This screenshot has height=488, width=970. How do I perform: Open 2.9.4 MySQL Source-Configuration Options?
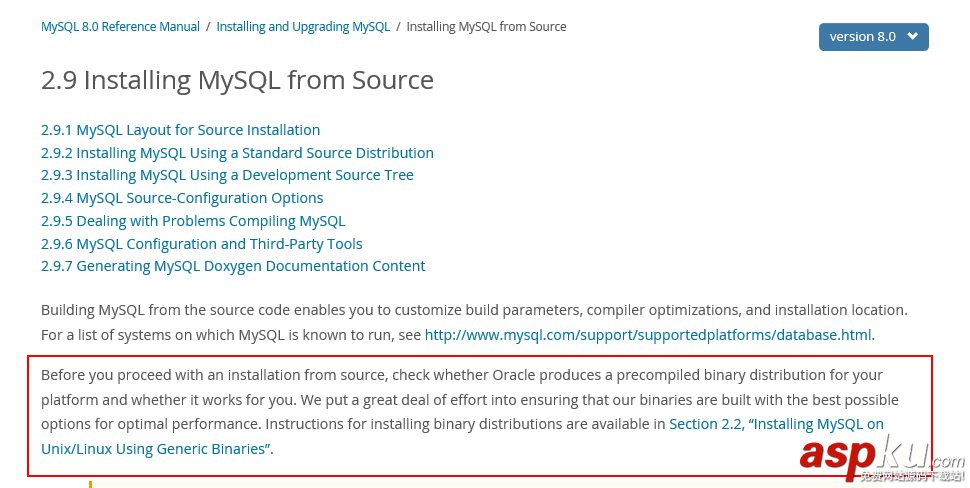coord(182,198)
